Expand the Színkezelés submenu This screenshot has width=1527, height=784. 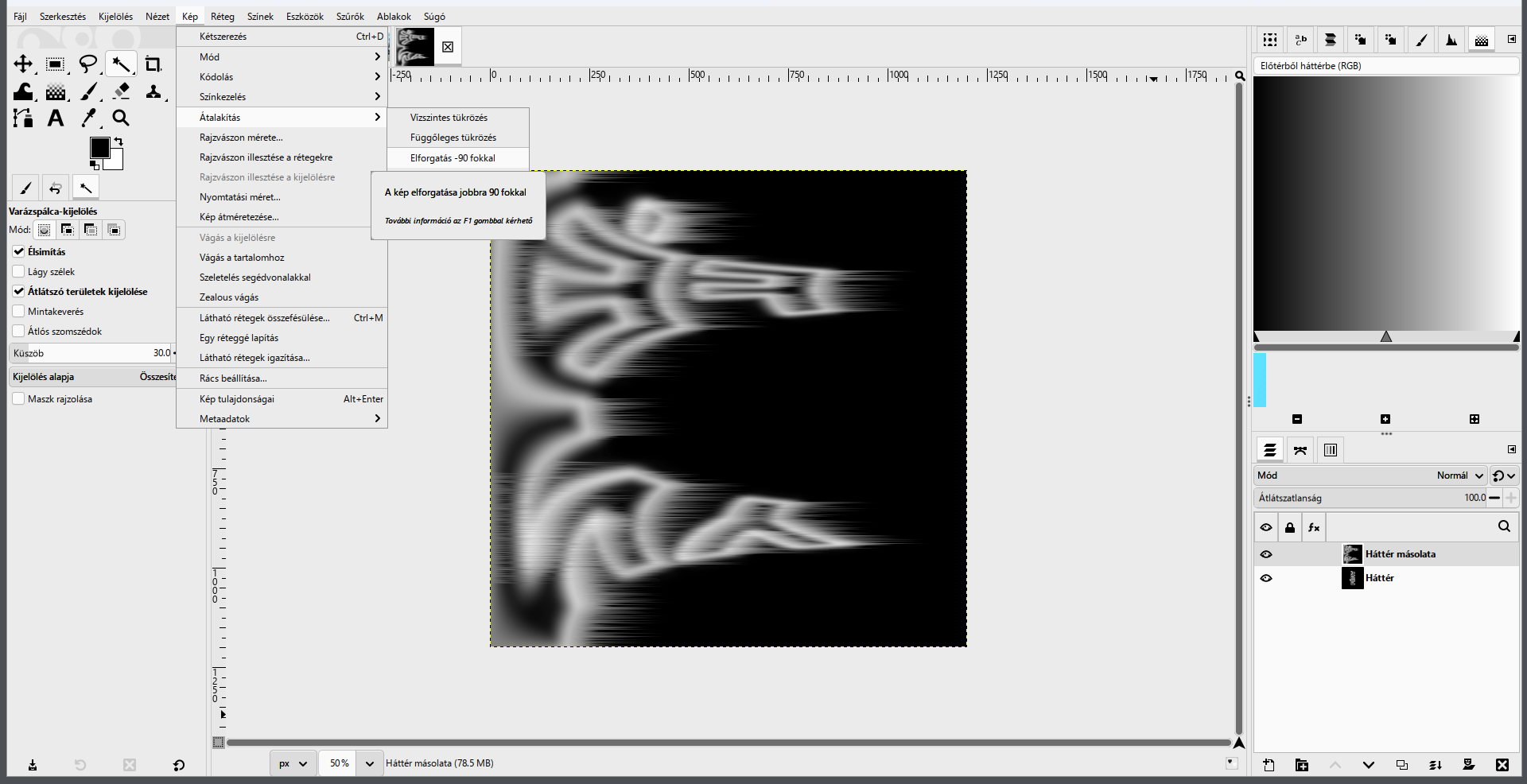282,97
